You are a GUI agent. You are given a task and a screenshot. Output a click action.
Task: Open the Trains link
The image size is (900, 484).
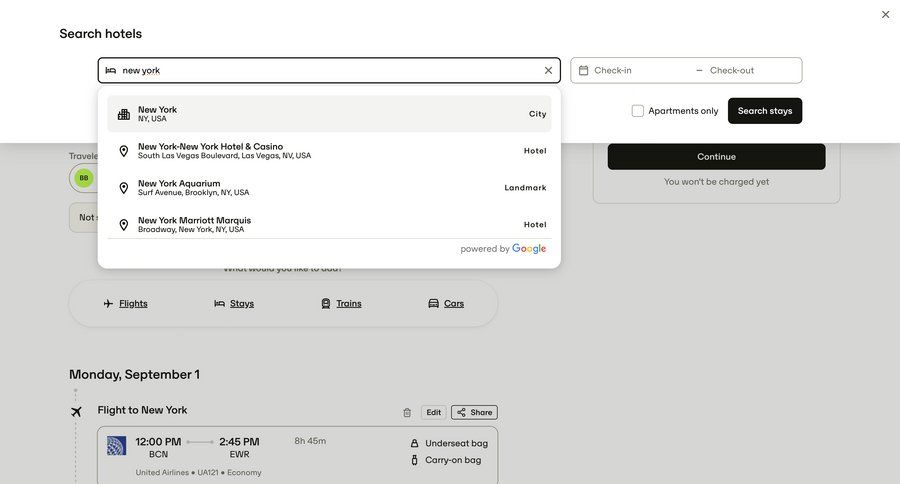(349, 303)
